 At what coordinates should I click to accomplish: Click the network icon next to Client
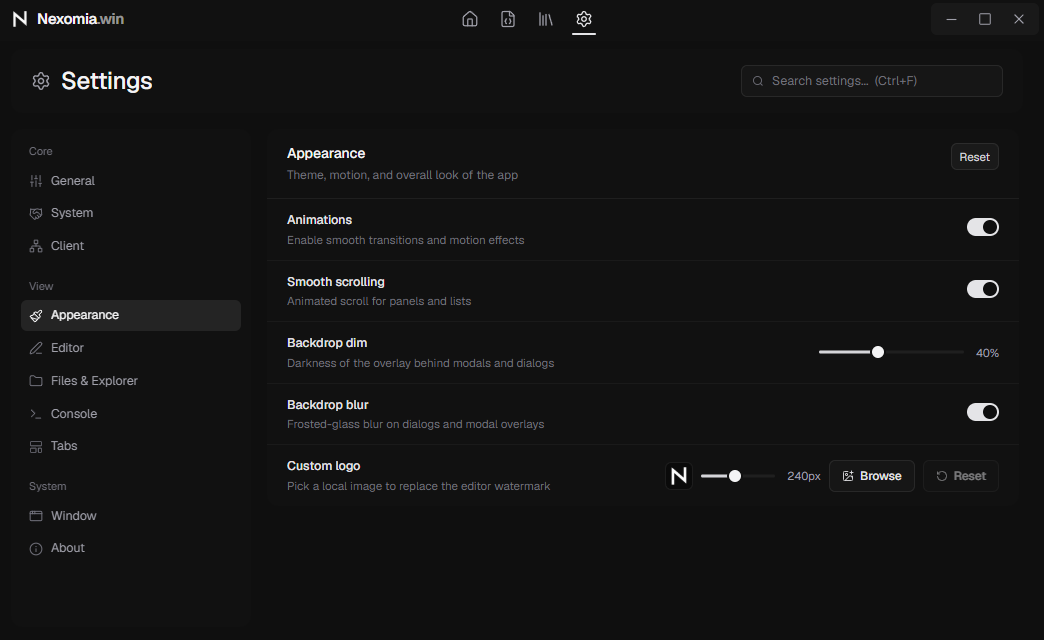pyautogui.click(x=36, y=246)
